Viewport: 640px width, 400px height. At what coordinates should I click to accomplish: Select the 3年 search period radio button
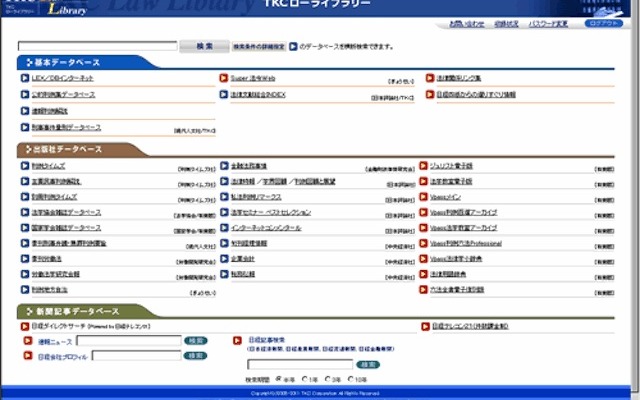click(327, 379)
